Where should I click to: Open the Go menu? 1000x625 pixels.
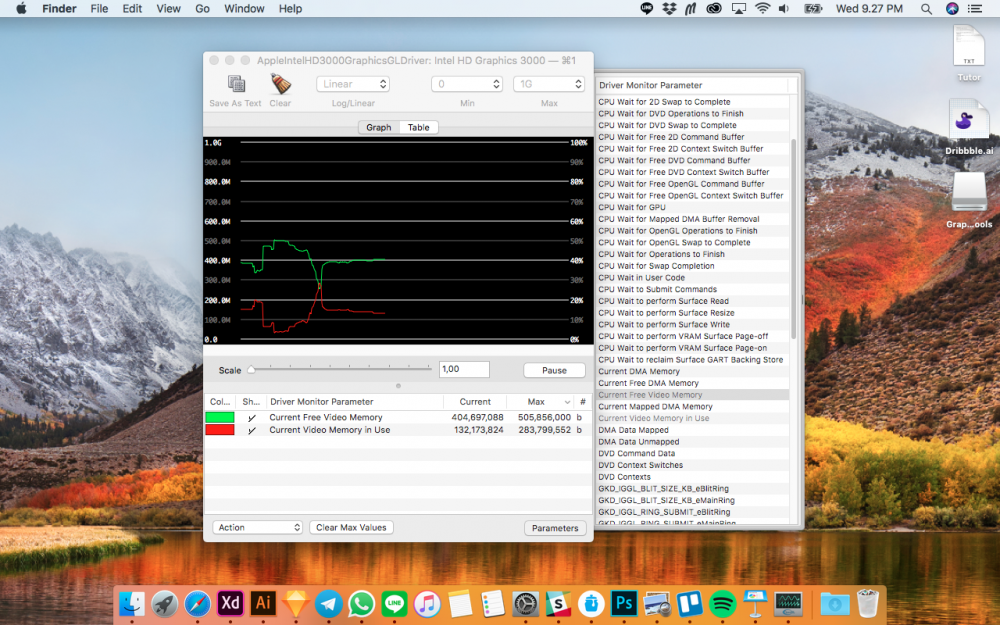coord(202,8)
